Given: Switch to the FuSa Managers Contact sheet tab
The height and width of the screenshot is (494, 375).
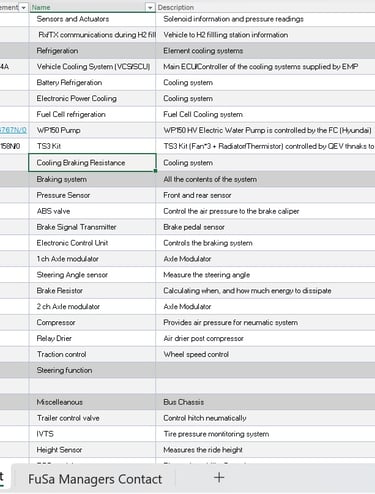Looking at the screenshot, I should (95, 479).
